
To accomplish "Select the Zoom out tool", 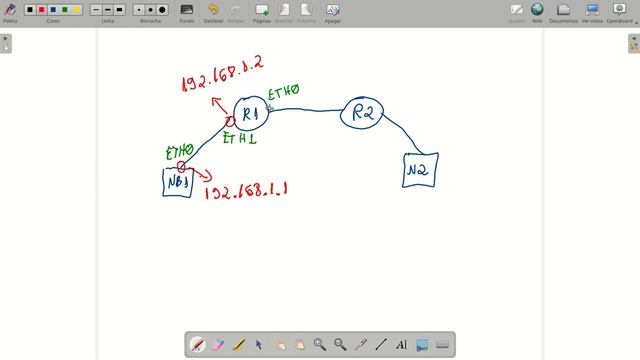I will (340, 344).
